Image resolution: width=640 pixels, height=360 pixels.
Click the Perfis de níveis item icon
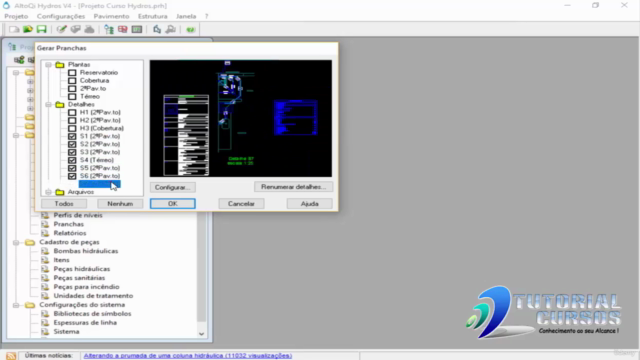[x=45, y=216]
